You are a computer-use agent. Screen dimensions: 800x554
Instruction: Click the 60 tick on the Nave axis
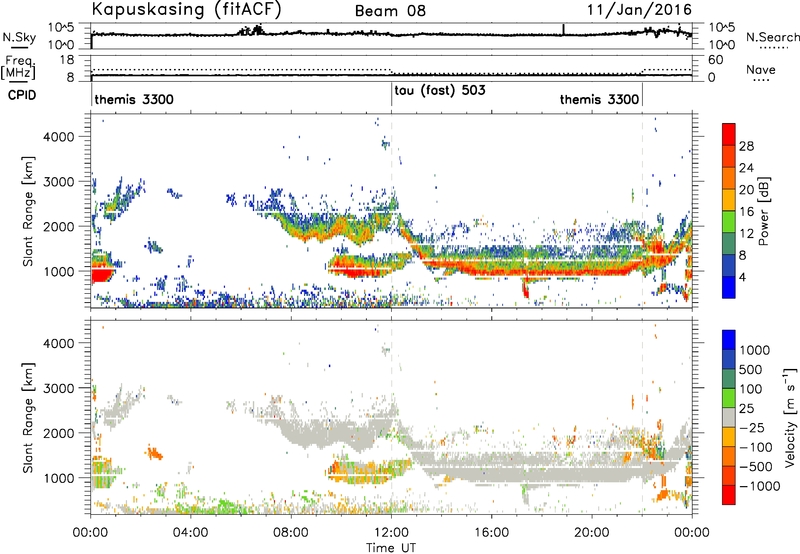pyautogui.click(x=716, y=60)
